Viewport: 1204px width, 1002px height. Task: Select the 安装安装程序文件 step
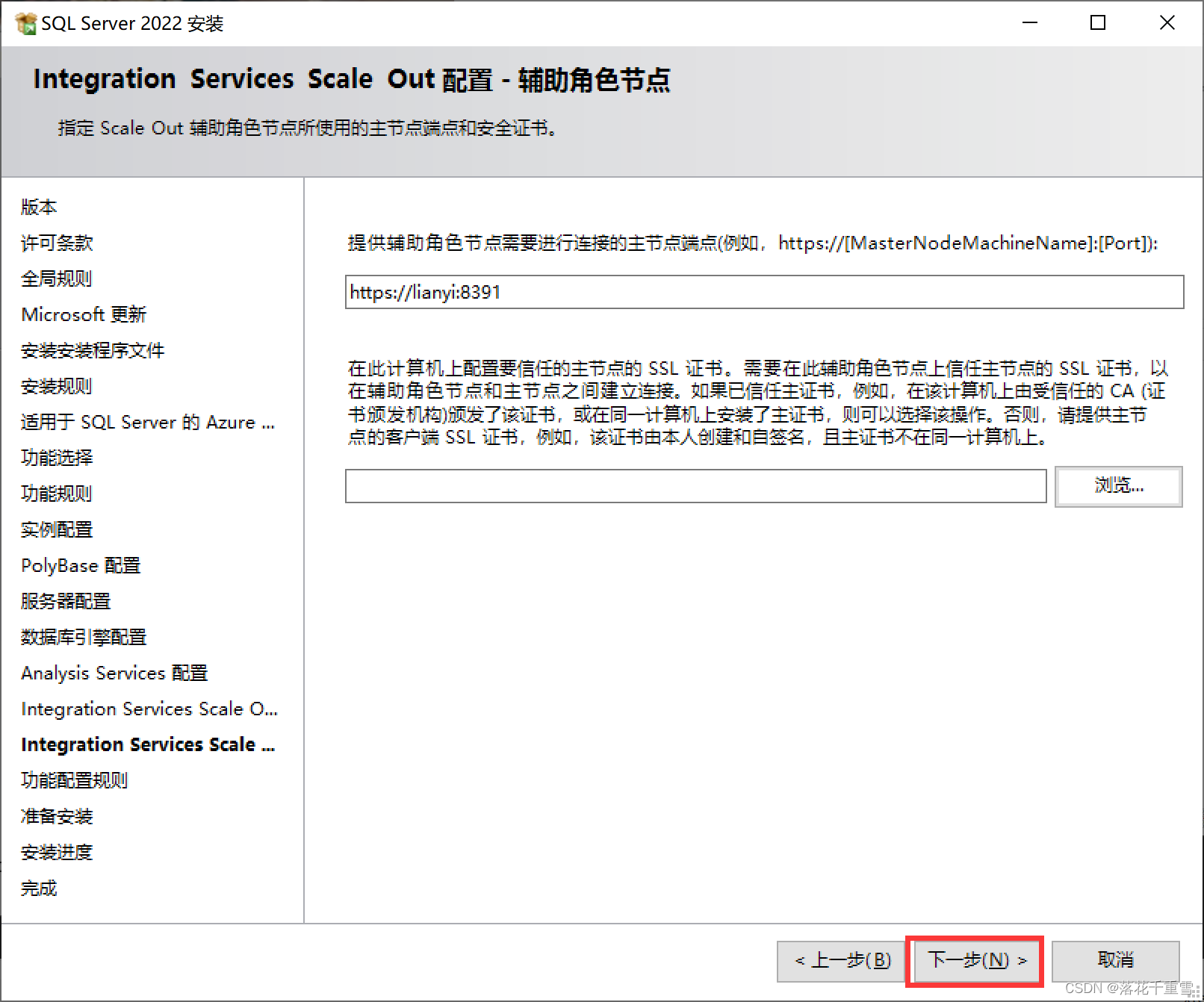[x=93, y=350]
